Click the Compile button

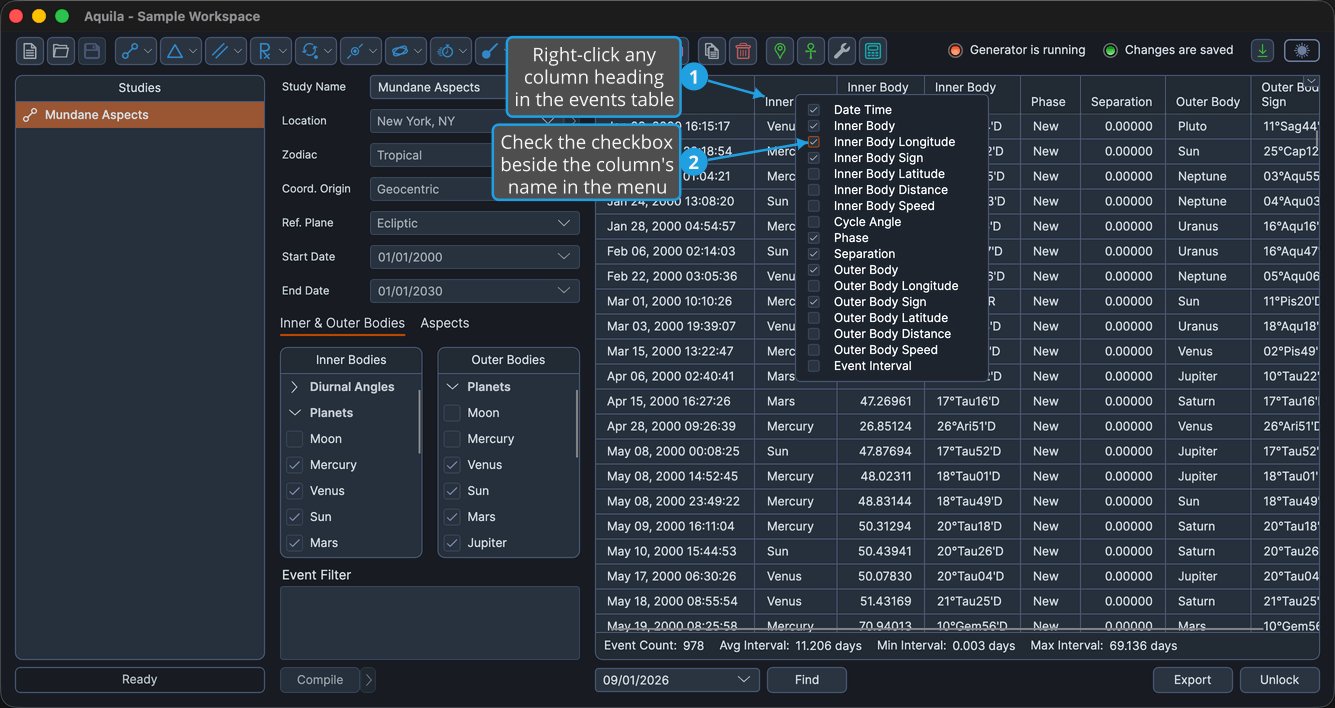[320, 680]
